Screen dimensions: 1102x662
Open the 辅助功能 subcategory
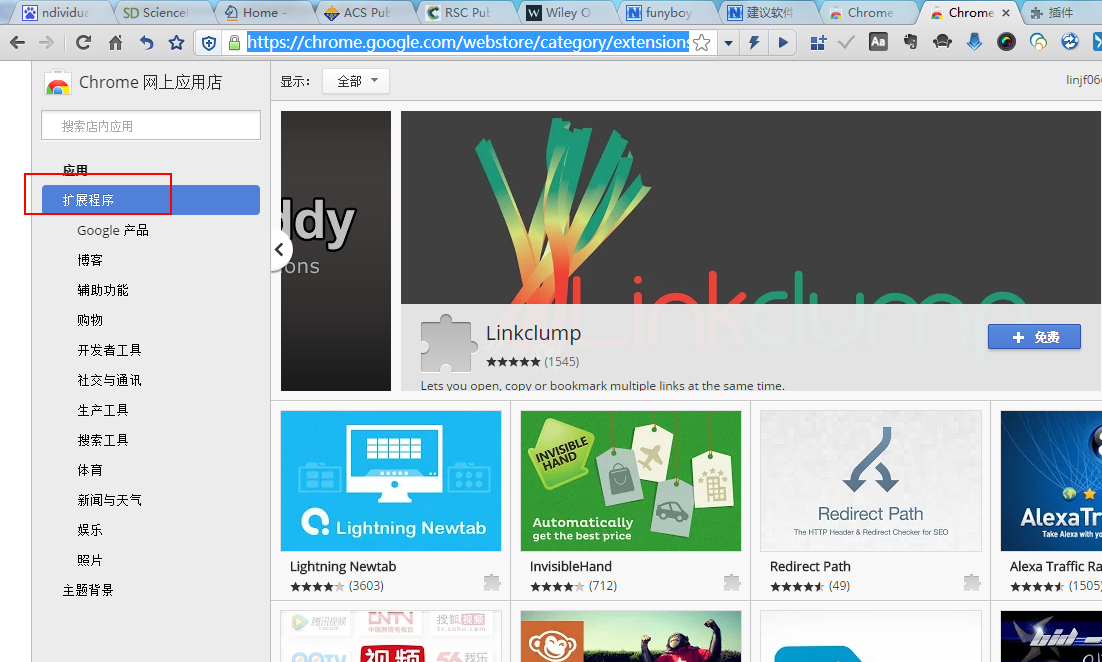103,290
